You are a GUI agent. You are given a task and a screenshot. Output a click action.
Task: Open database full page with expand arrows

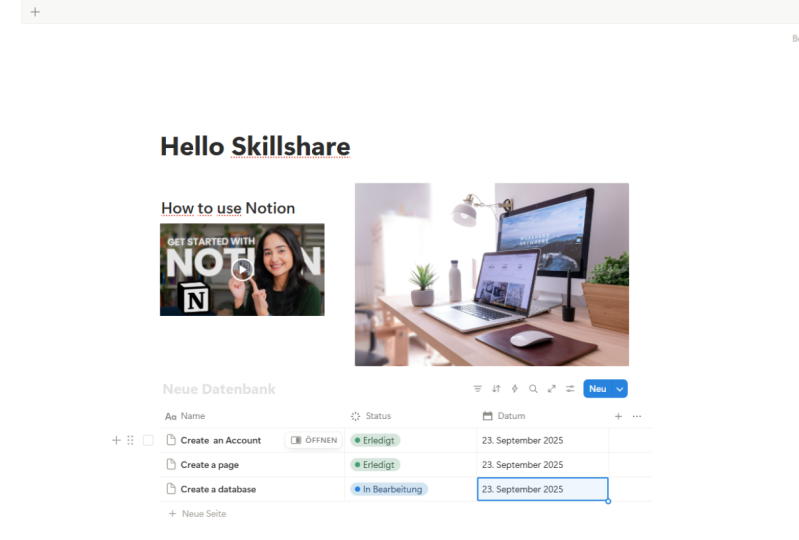click(551, 389)
